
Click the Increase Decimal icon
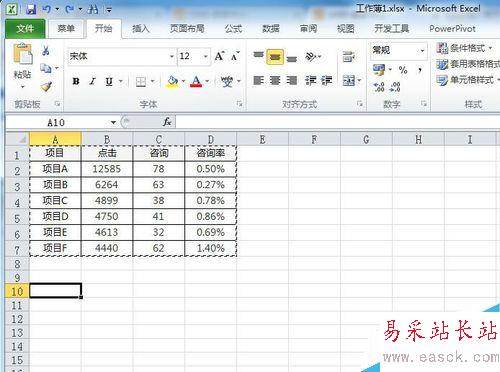[379, 87]
